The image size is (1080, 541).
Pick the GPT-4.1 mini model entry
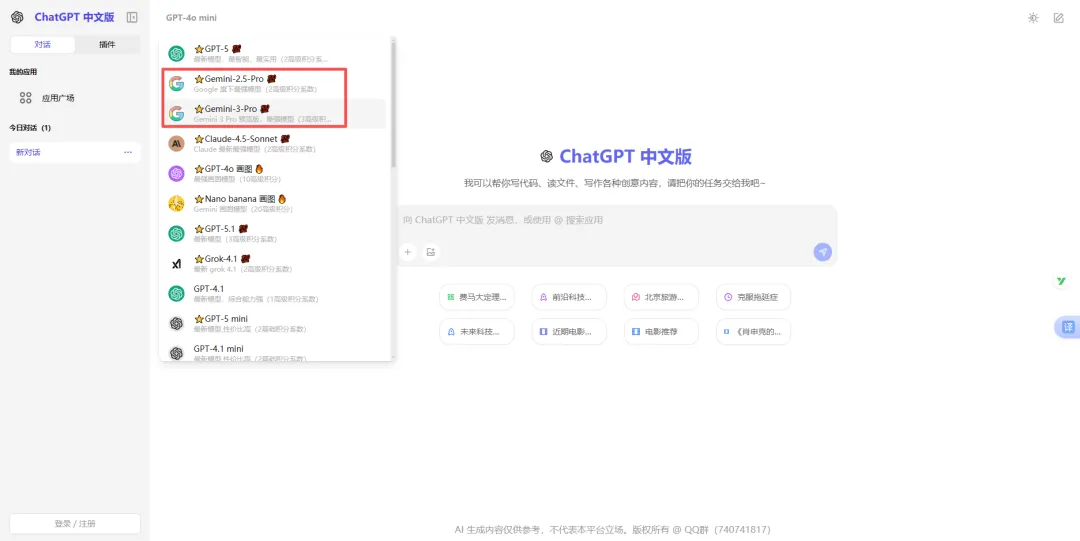(276, 352)
